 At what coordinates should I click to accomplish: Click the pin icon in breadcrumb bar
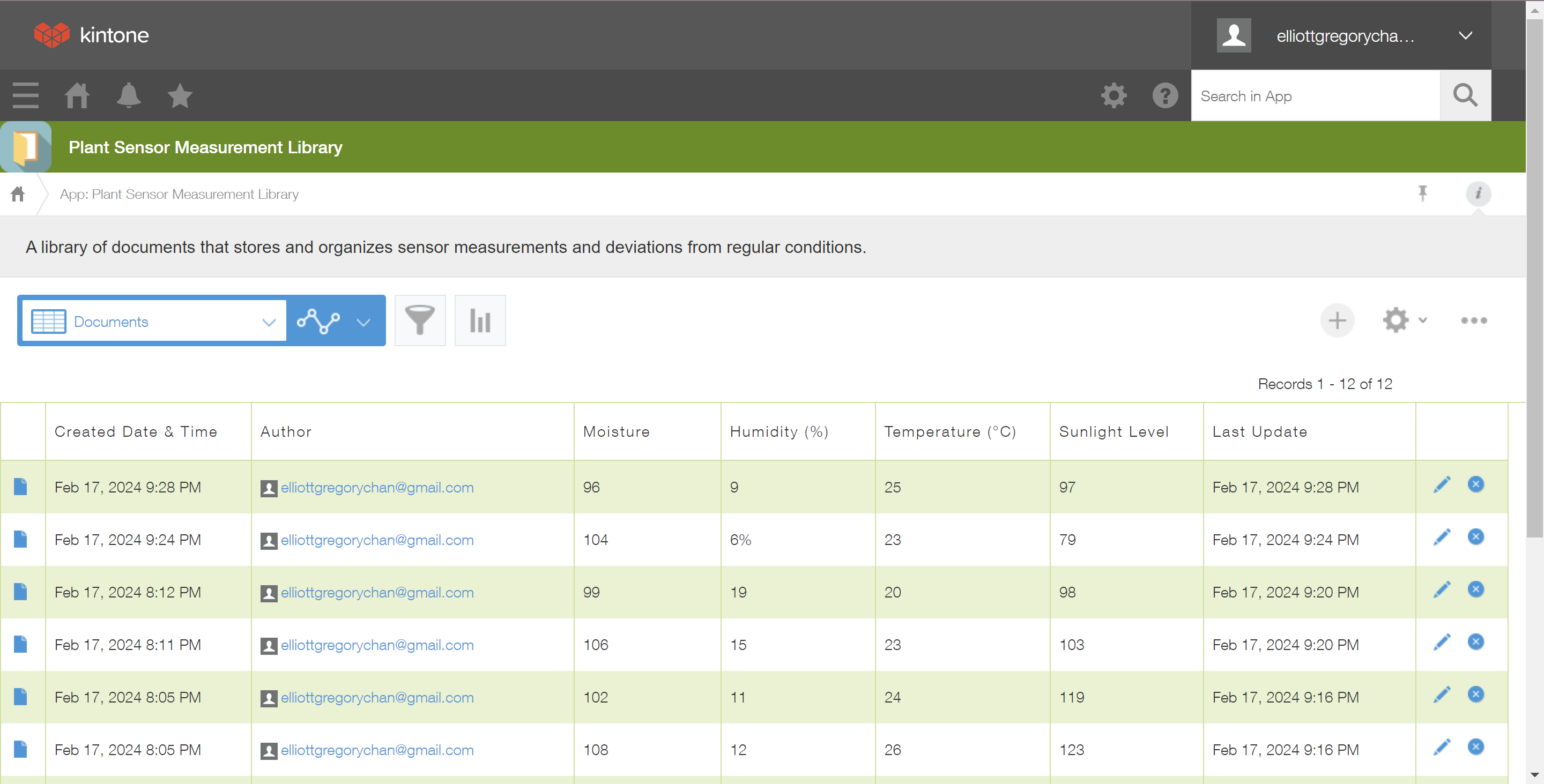pos(1422,193)
